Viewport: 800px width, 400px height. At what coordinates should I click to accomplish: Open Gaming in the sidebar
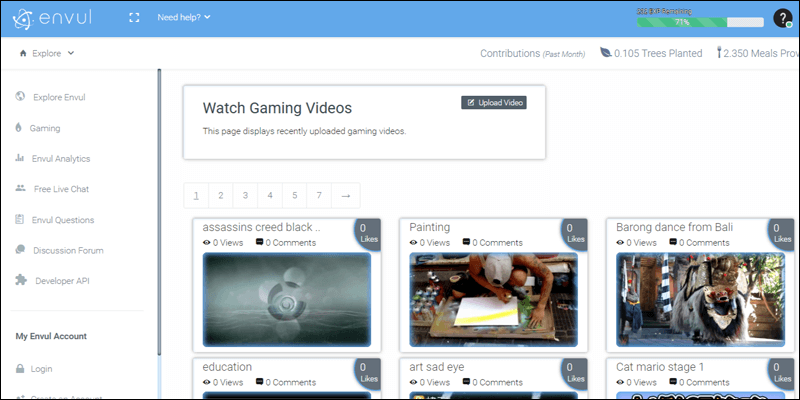coord(45,128)
